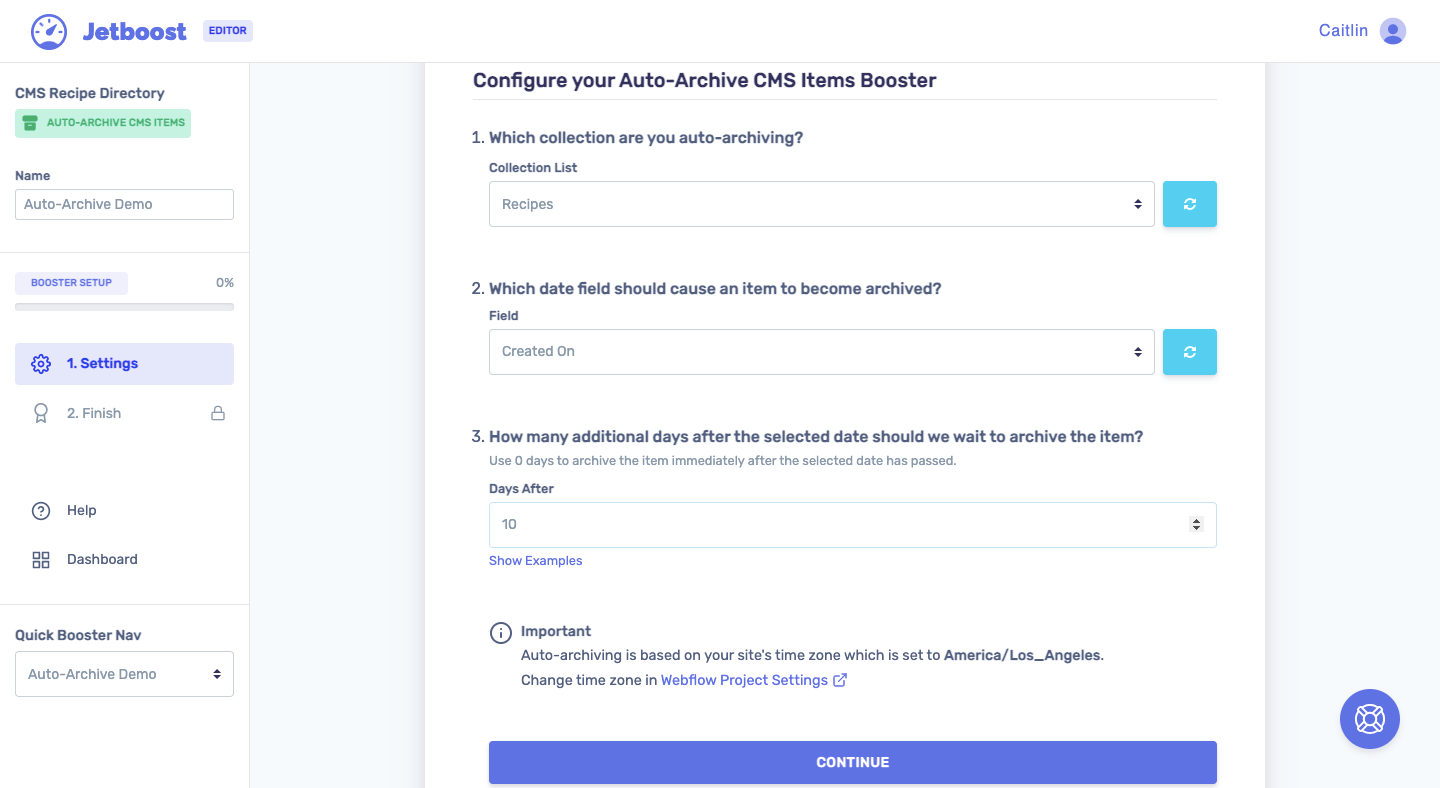
Task: Click the lock icon next to Finish
Action: coord(217,412)
